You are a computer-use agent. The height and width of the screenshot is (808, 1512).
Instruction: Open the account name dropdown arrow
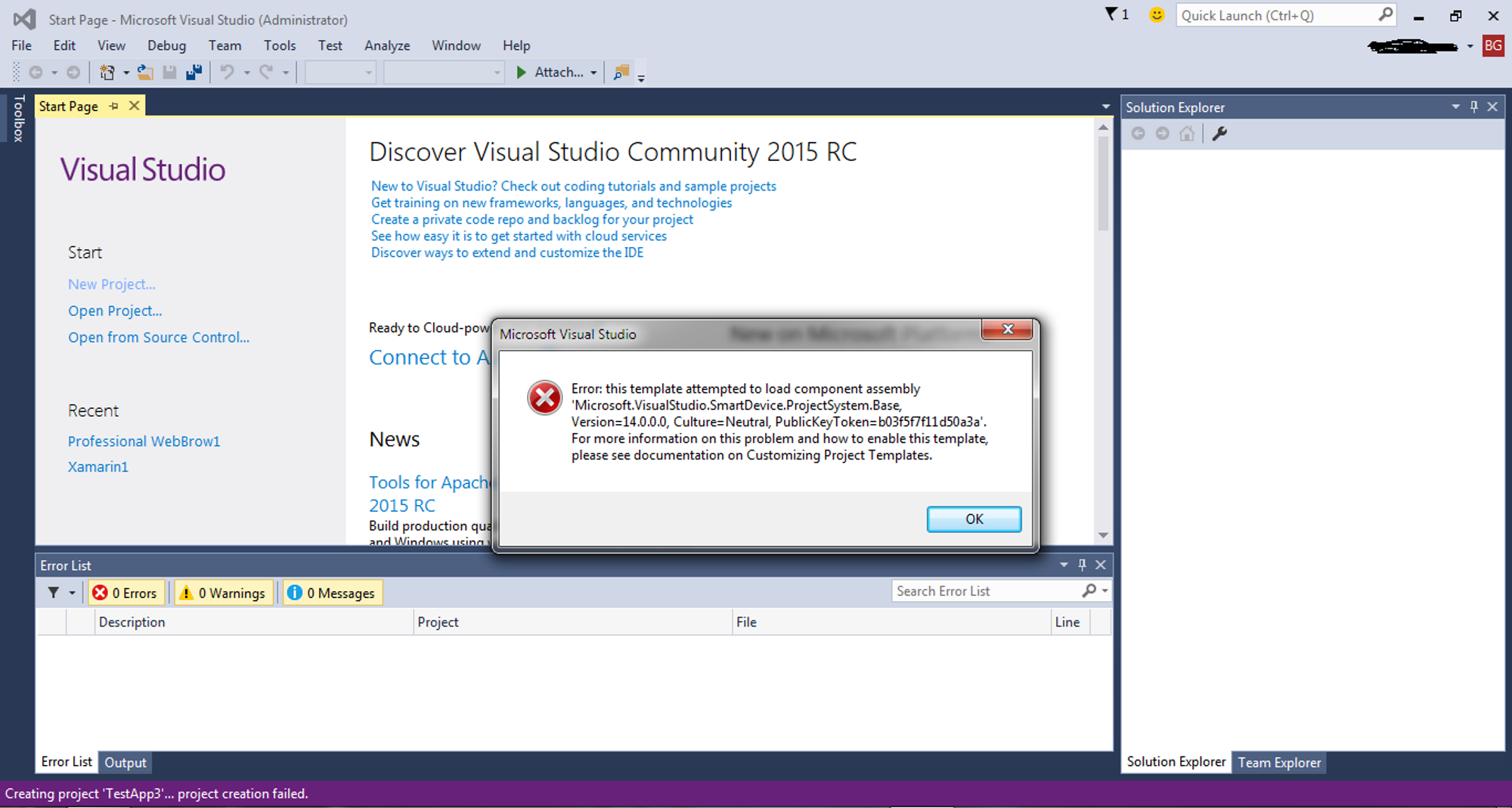1470,47
